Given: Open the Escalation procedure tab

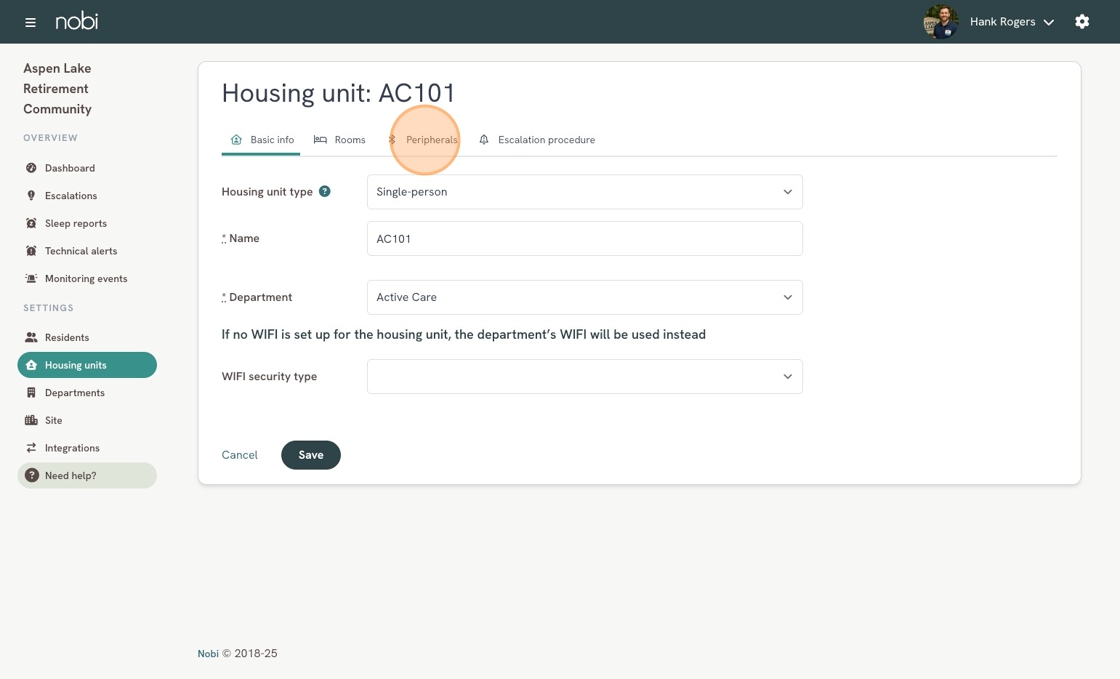Looking at the screenshot, I should (537, 140).
